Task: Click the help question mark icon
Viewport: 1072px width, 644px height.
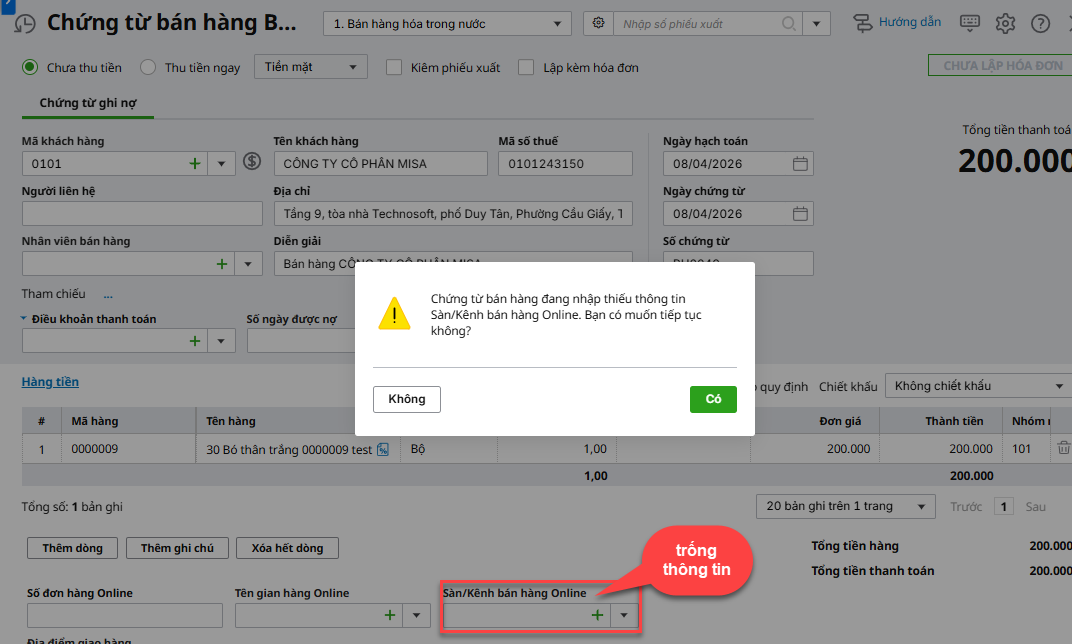Action: click(1040, 23)
